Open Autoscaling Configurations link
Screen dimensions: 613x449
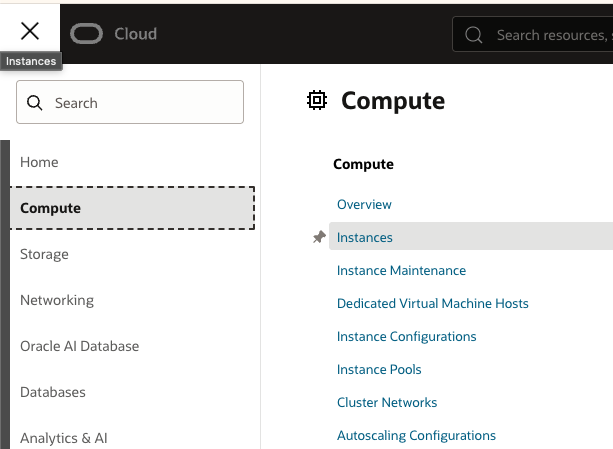416,435
